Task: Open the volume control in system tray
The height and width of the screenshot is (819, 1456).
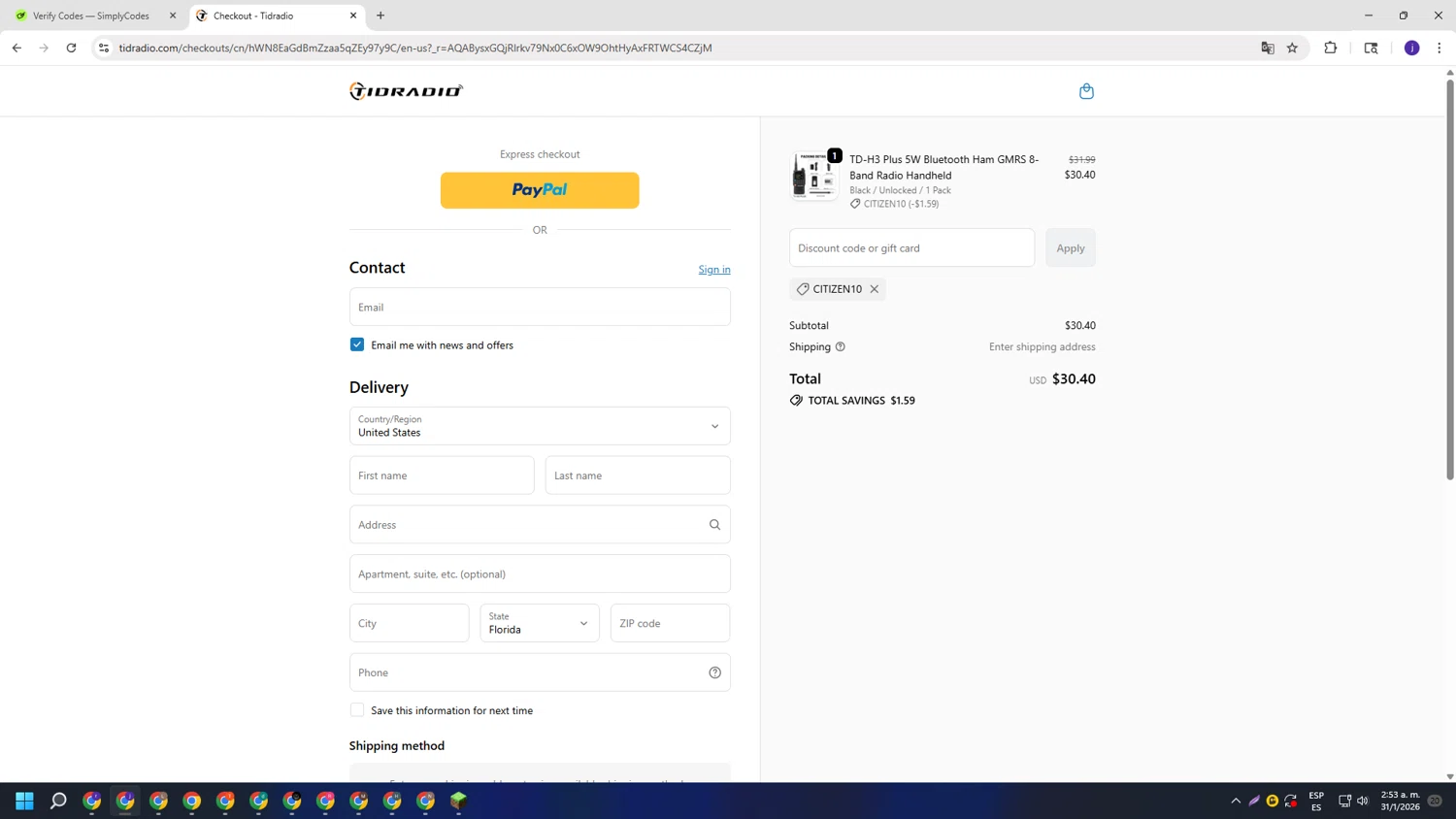Action: [x=1363, y=801]
